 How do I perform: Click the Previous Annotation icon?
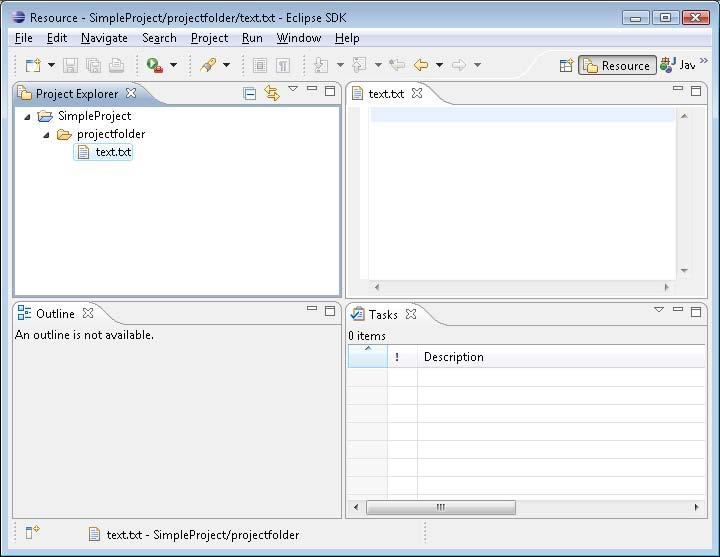coord(359,65)
